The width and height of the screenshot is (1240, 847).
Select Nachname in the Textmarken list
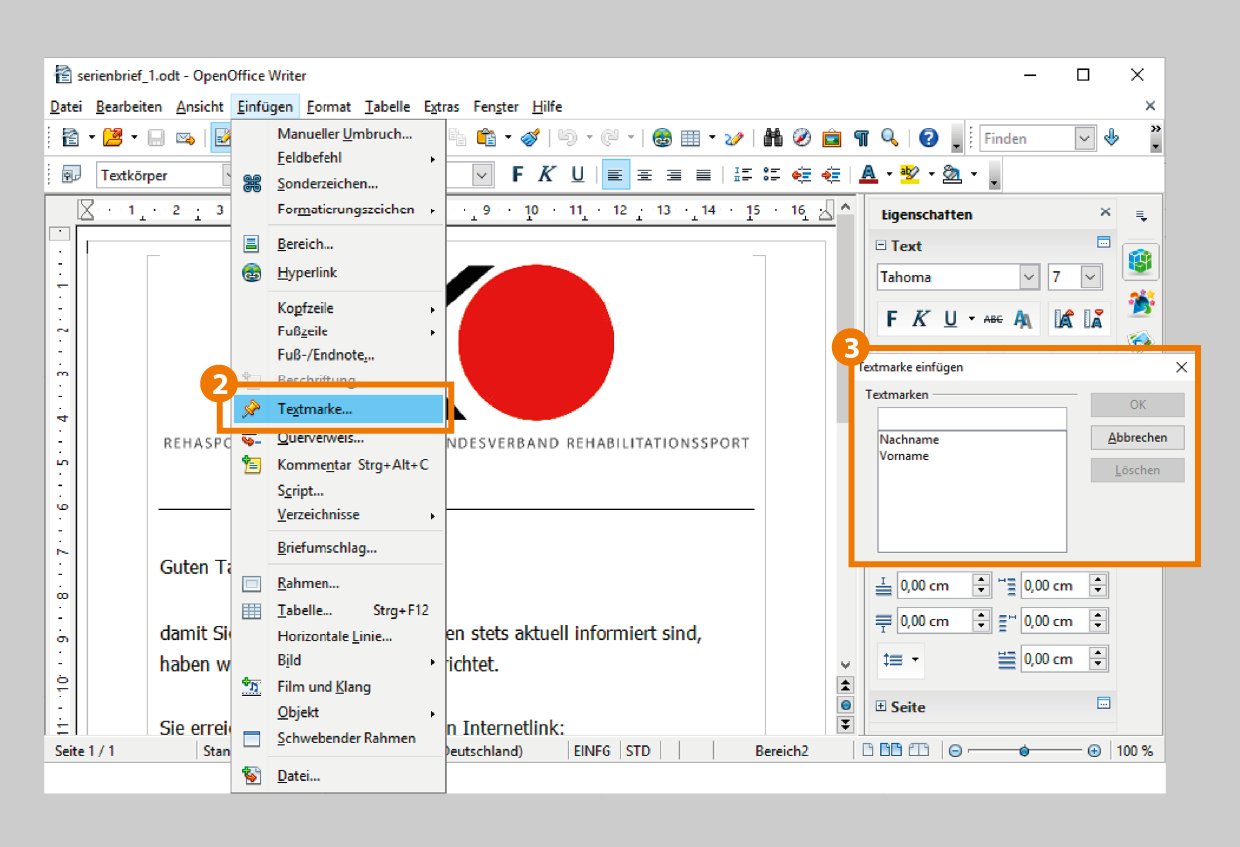pos(909,439)
